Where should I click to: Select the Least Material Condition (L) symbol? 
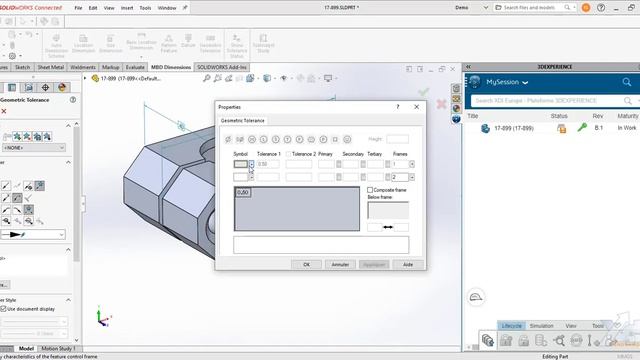(264, 139)
